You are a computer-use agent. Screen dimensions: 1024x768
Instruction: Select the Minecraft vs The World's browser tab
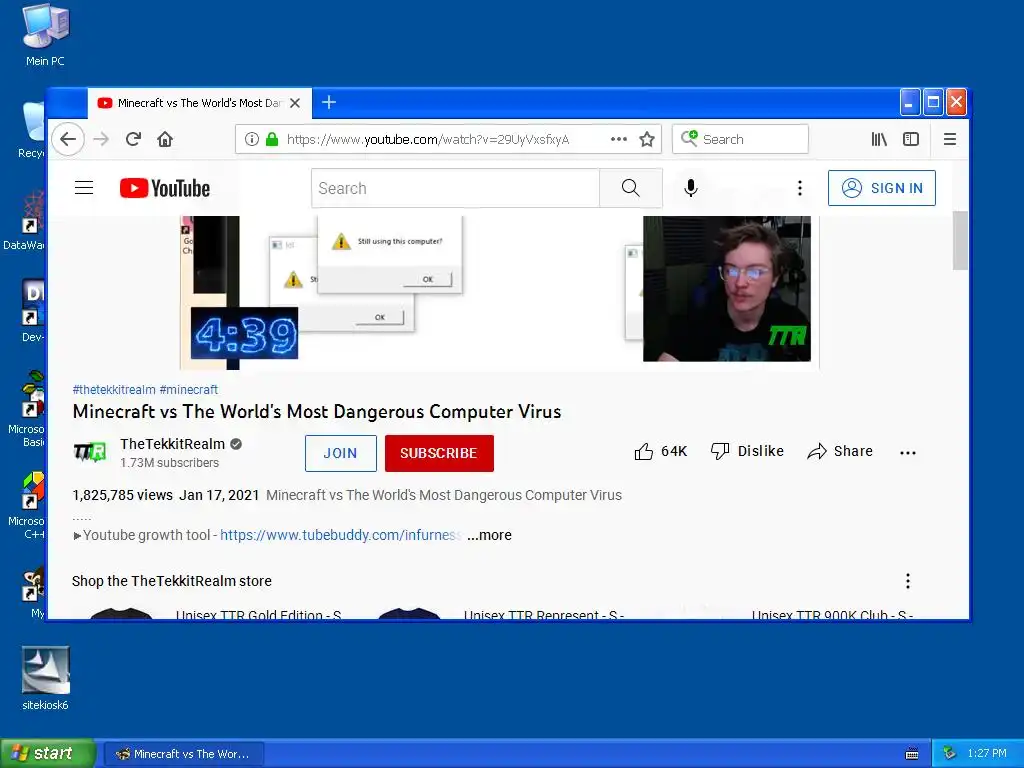tap(199, 103)
